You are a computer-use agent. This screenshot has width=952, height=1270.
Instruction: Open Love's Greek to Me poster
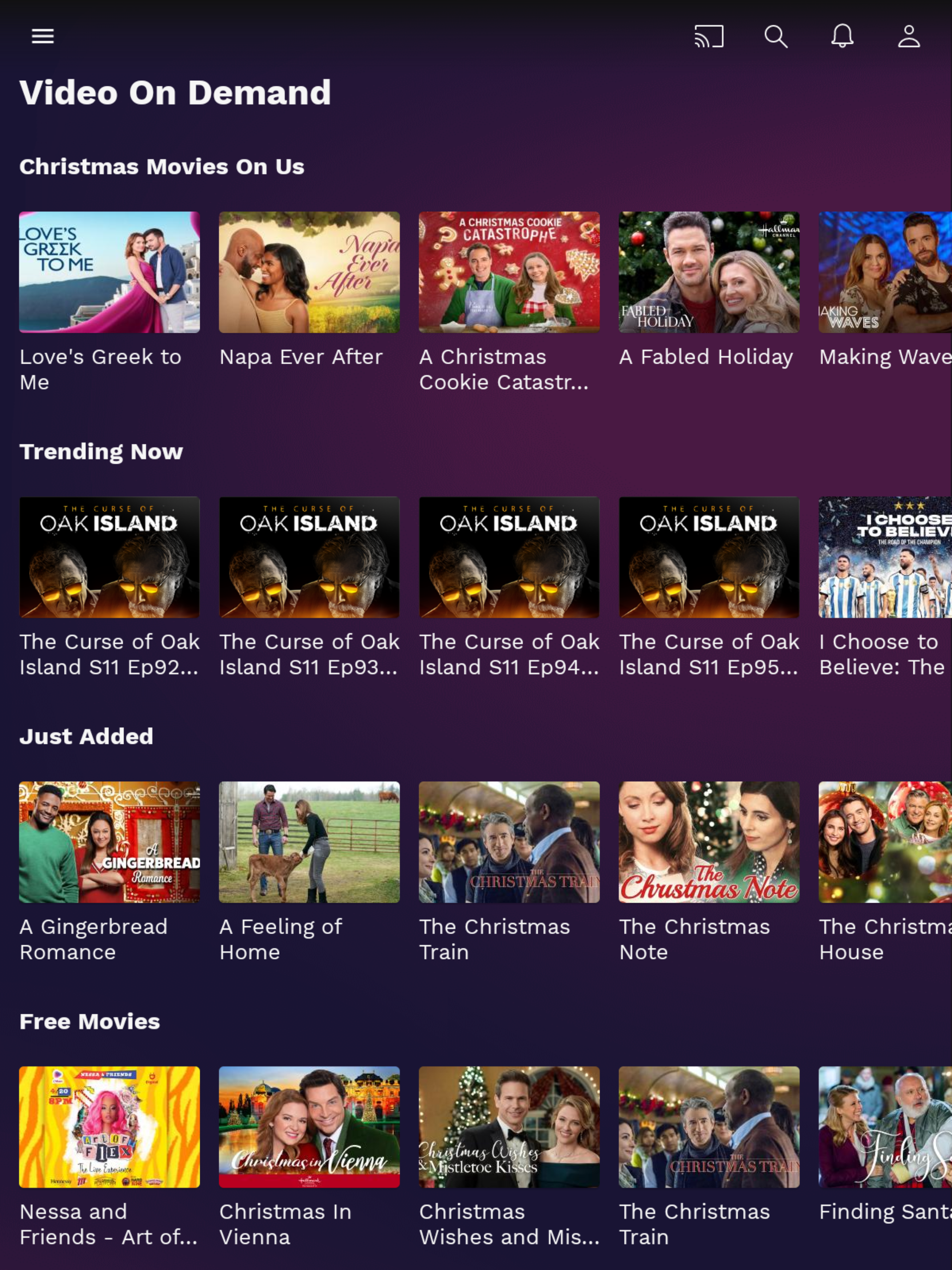point(110,272)
